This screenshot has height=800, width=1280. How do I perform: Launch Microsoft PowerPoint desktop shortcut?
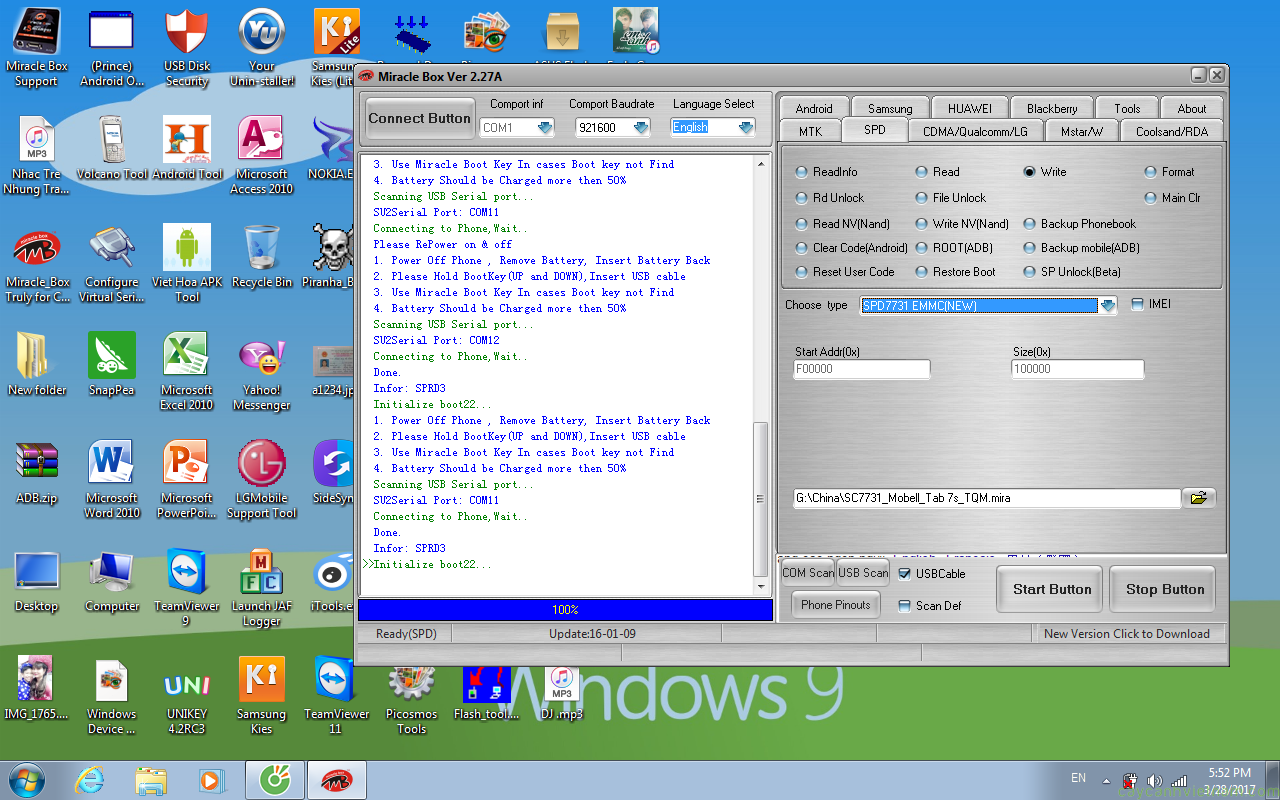point(187,479)
